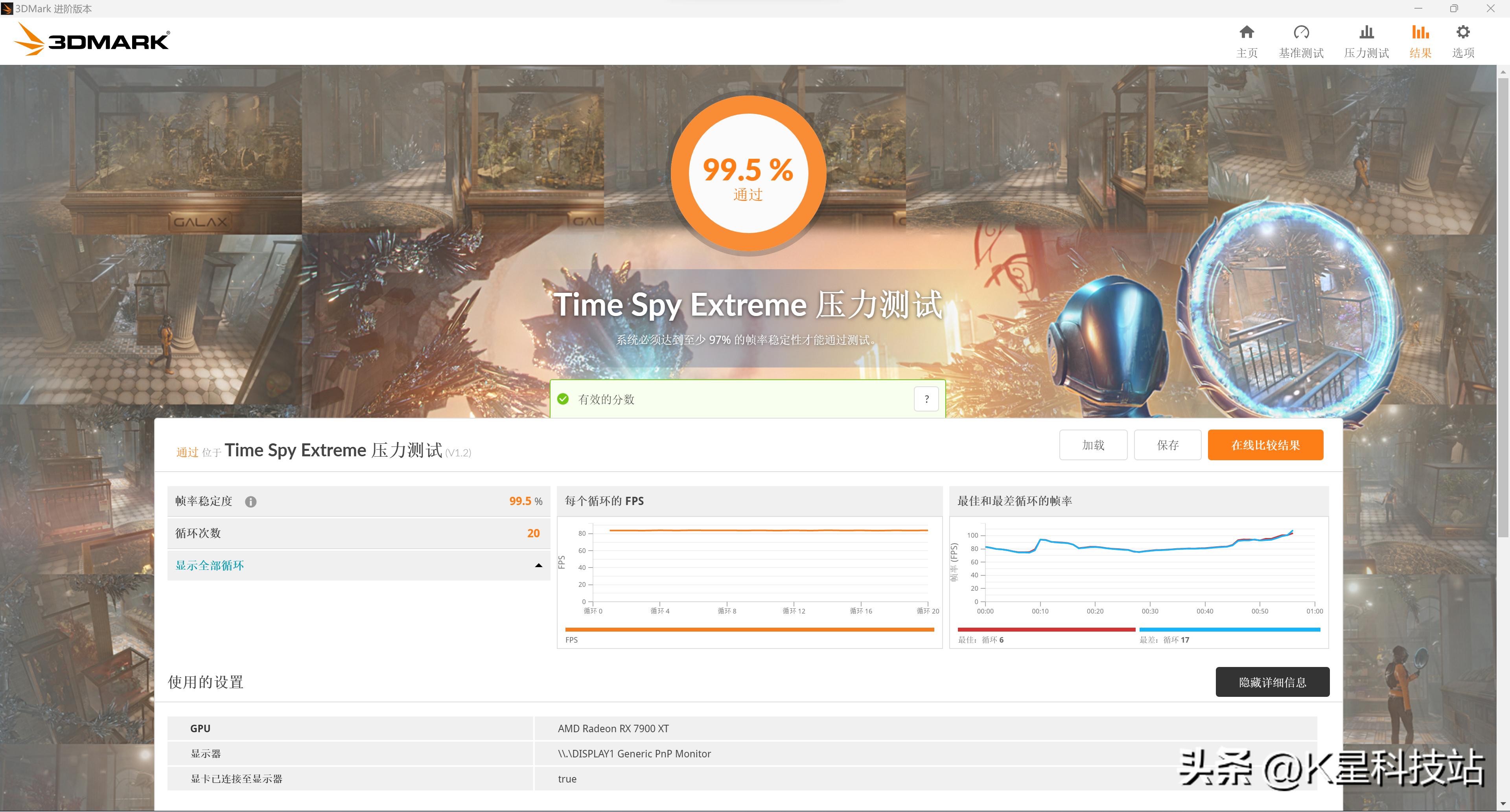Open help via the ? icon next to 有效的分数
Screen dimensions: 1510x812
pyautogui.click(x=926, y=399)
